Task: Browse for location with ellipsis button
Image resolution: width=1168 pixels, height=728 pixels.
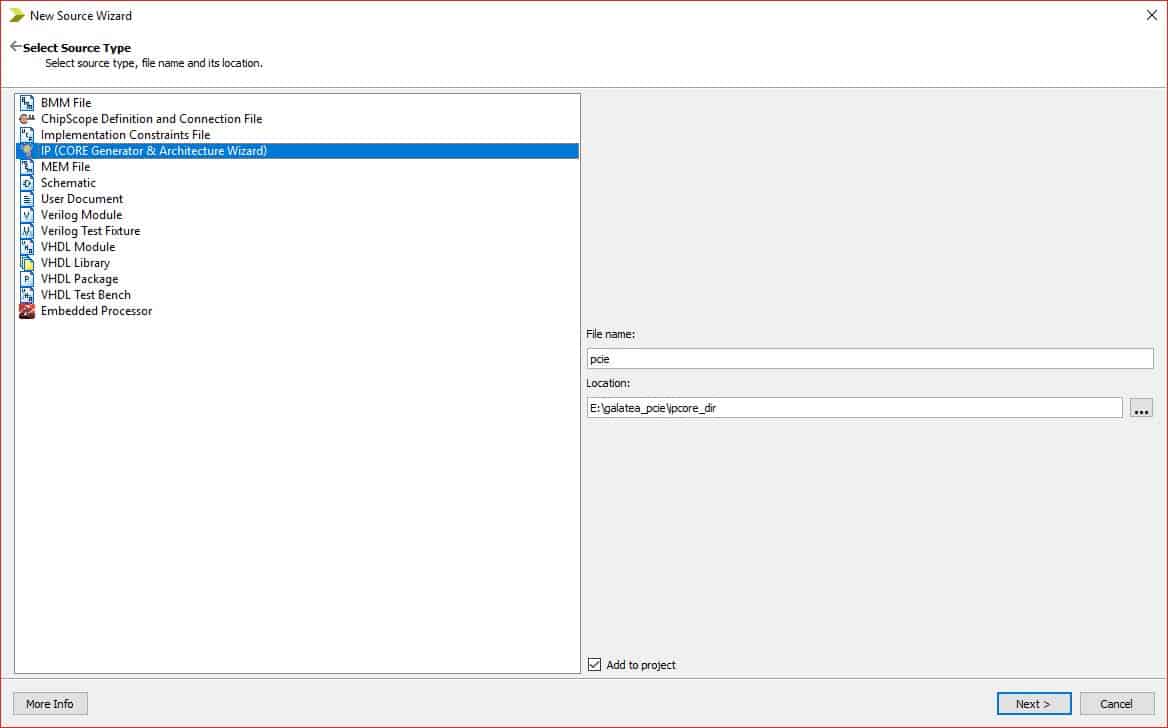Action: coord(1141,408)
